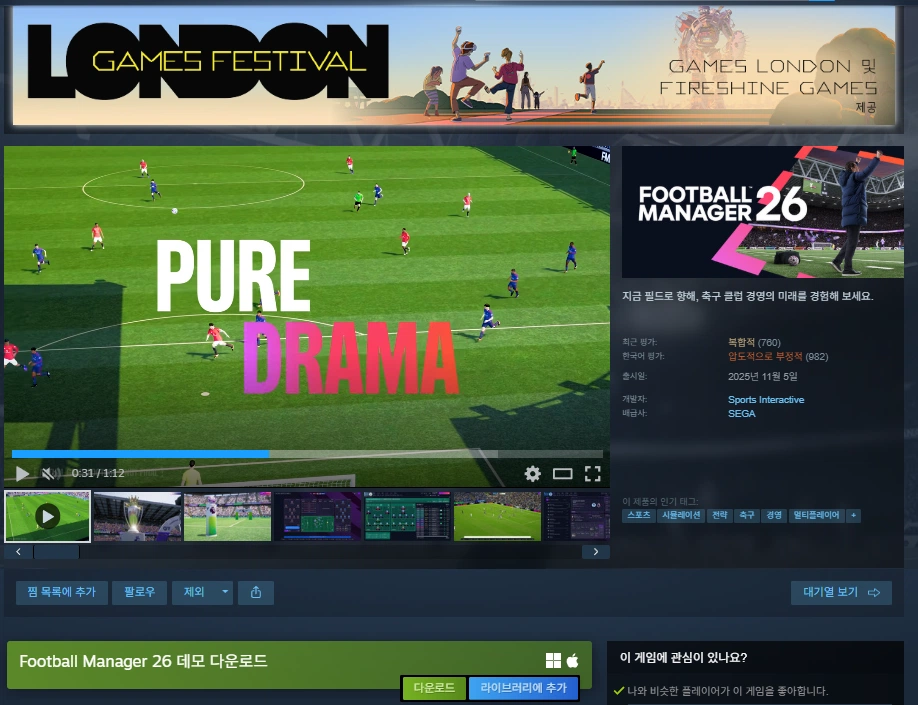Open the 대기열 보기 queue button

tap(840, 592)
